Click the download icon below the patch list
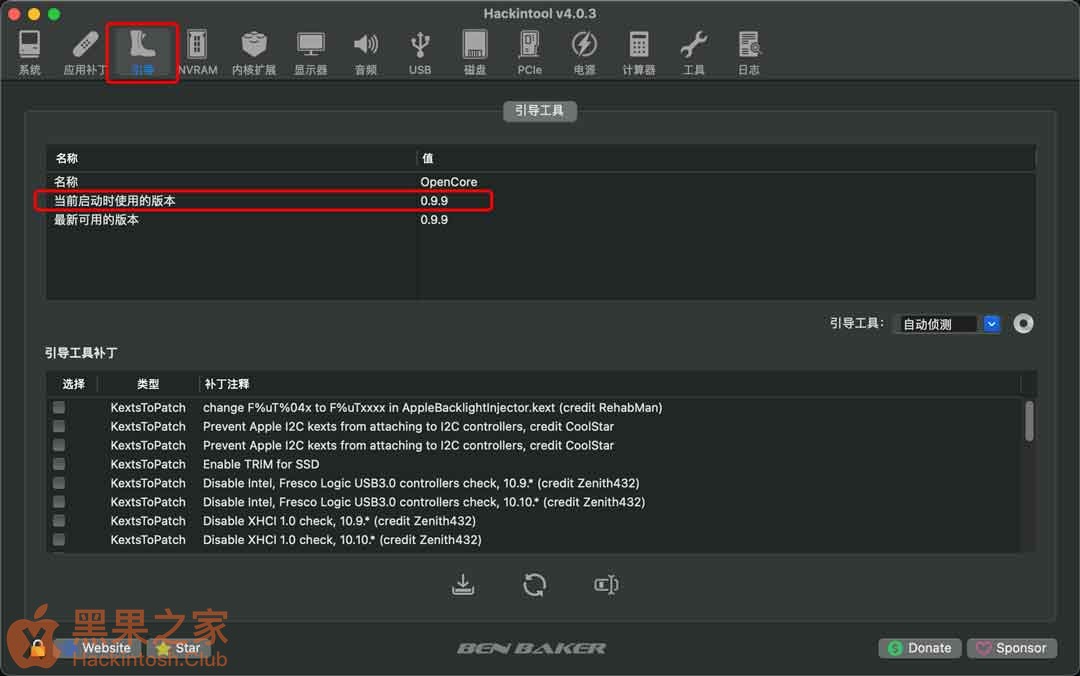Viewport: 1080px width, 676px height. [x=463, y=584]
